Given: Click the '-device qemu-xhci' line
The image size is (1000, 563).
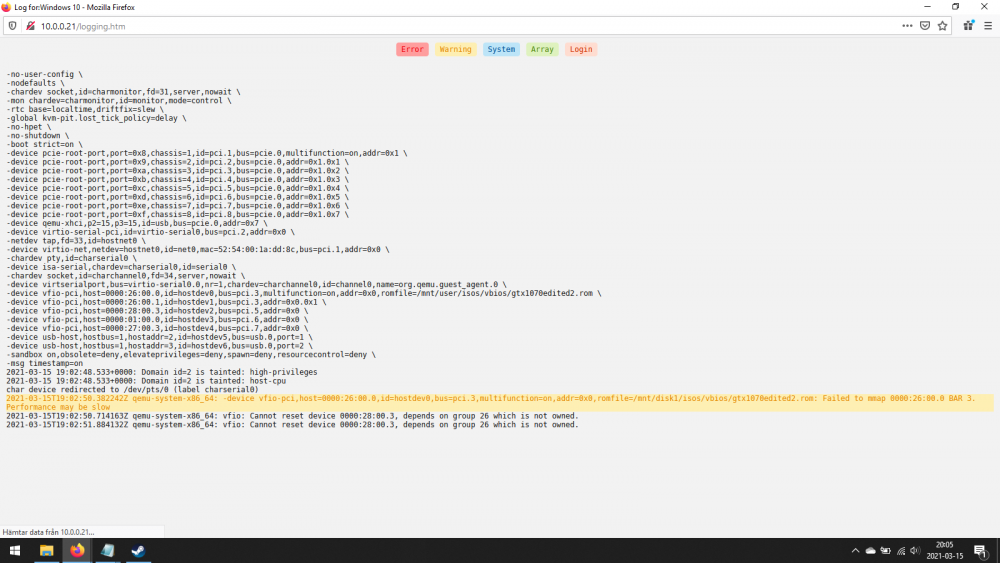Looking at the screenshot, I should click(137, 223).
